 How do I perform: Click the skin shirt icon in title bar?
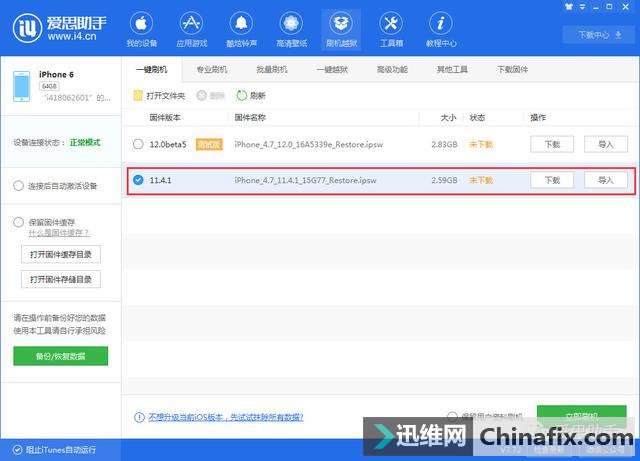[x=569, y=7]
